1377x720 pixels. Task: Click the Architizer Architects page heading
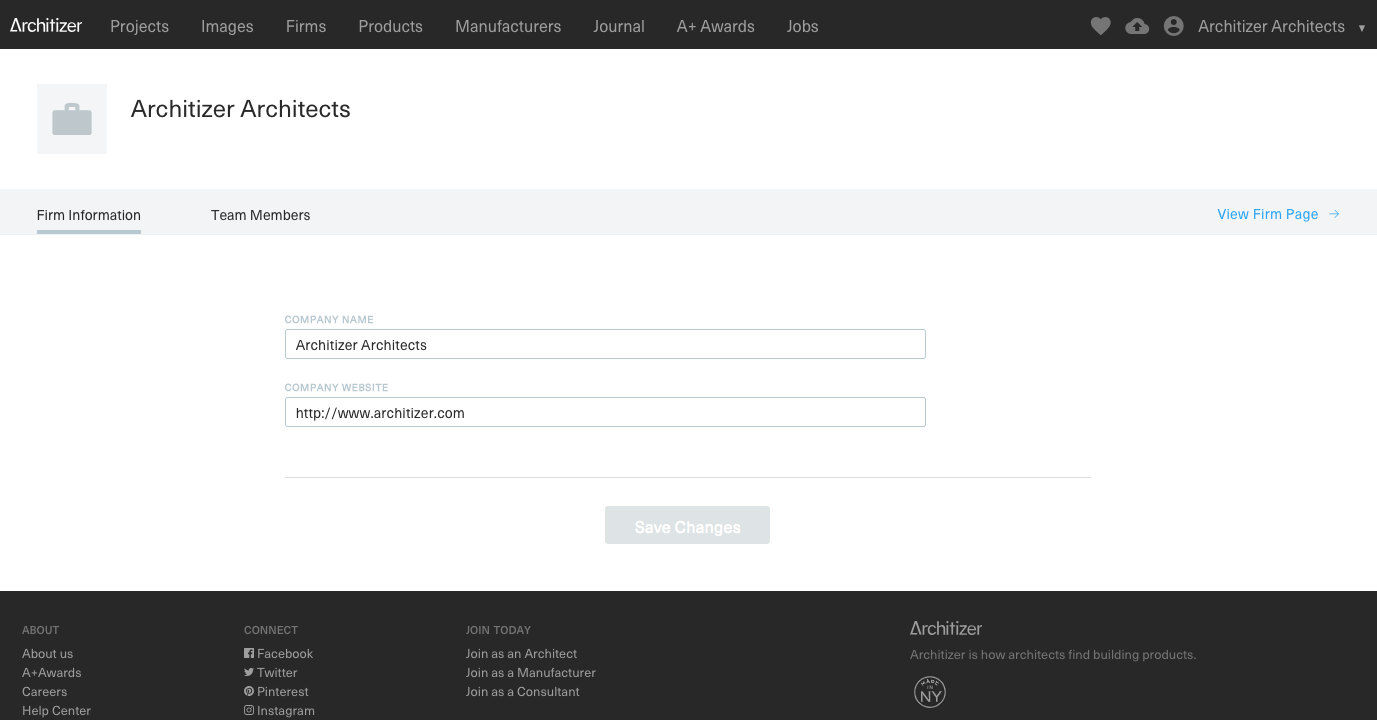pyautogui.click(x=241, y=109)
